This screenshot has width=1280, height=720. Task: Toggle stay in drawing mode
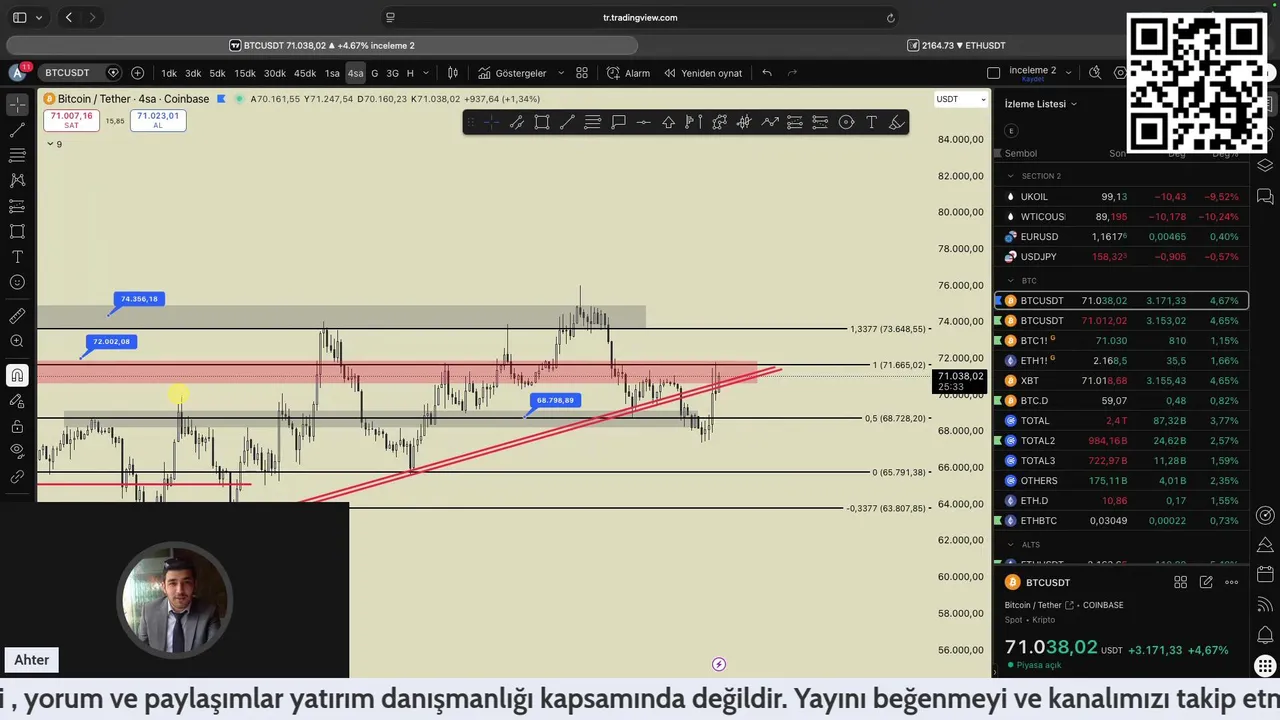pos(17,401)
